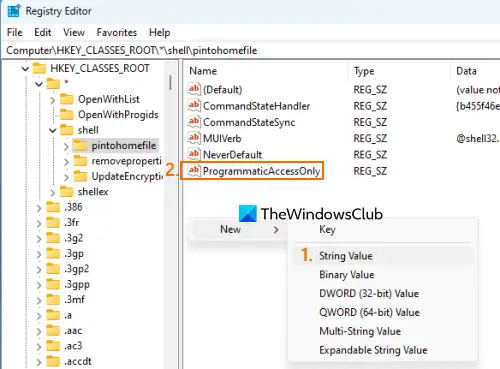
Task: Click the MUIVerb value icon
Action: point(194,138)
